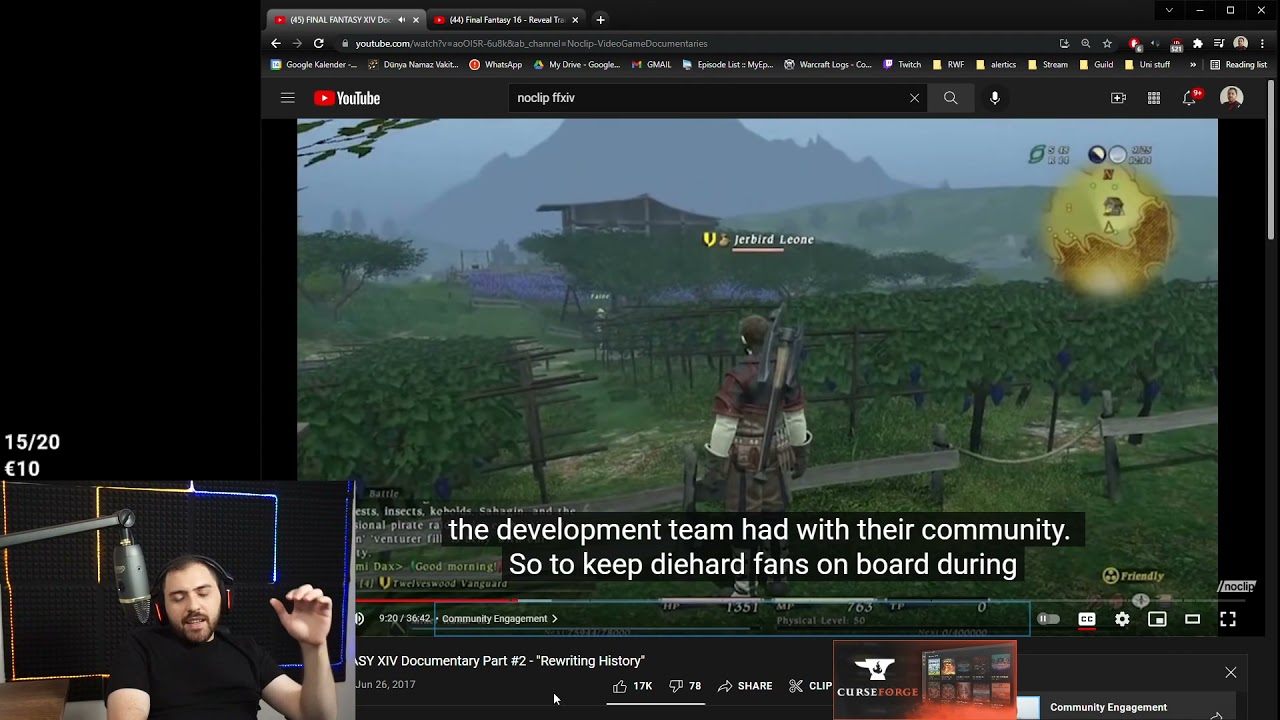Expand the Community Engagement chapter in the player

[x=500, y=619]
